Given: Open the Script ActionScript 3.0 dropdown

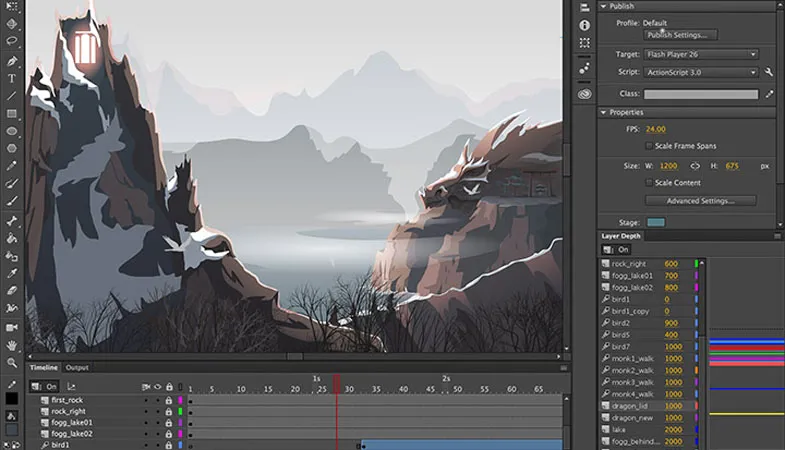Looking at the screenshot, I should (700, 73).
